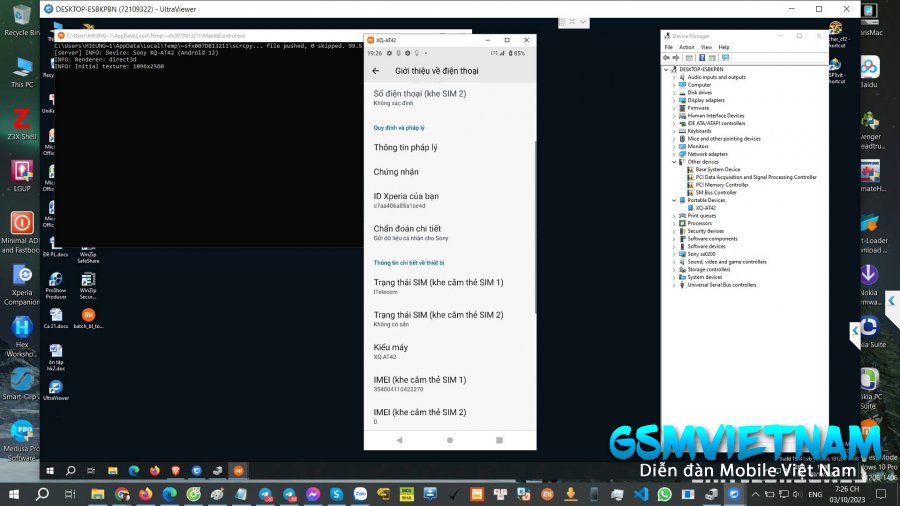Viewport: 900px width, 506px height.
Task: Tap the Android home navigation circle
Action: (449, 440)
